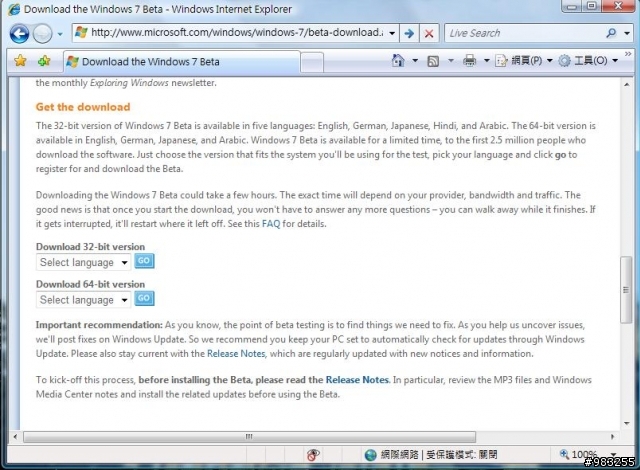Click the 'Download 32-bit version' label
The width and height of the screenshot is (640, 470).
coord(90,246)
